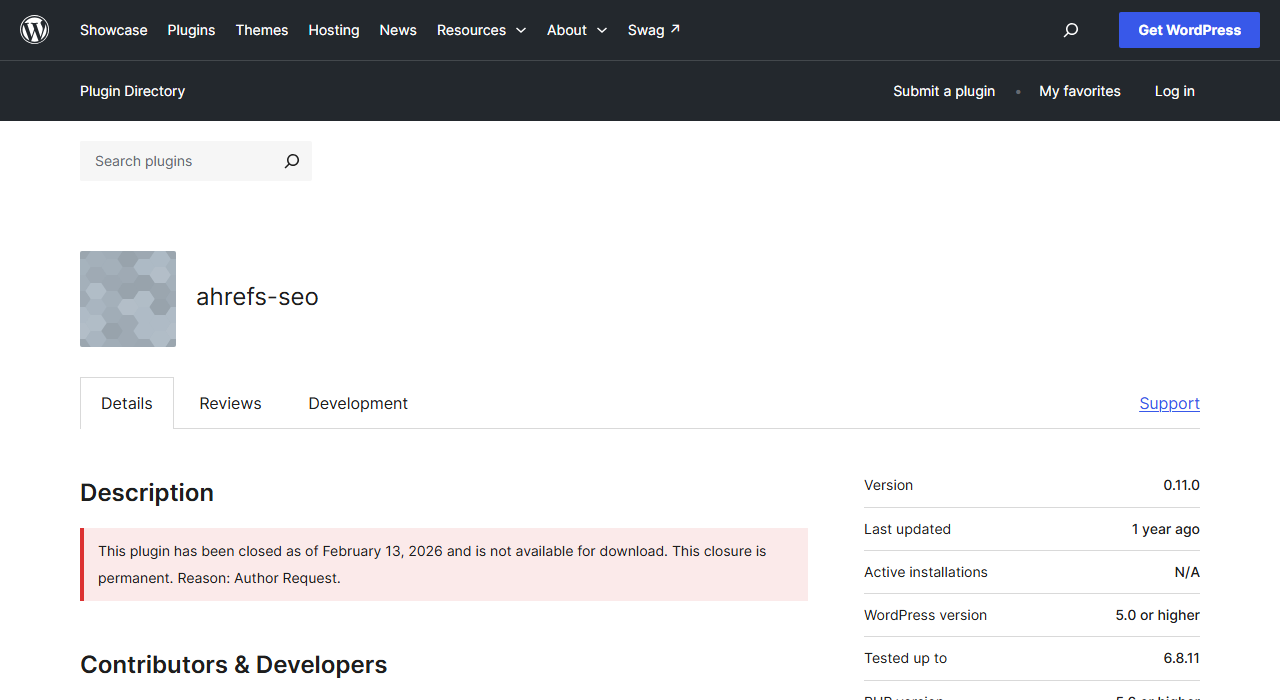Open the Support link
The image size is (1280, 700).
tap(1169, 403)
